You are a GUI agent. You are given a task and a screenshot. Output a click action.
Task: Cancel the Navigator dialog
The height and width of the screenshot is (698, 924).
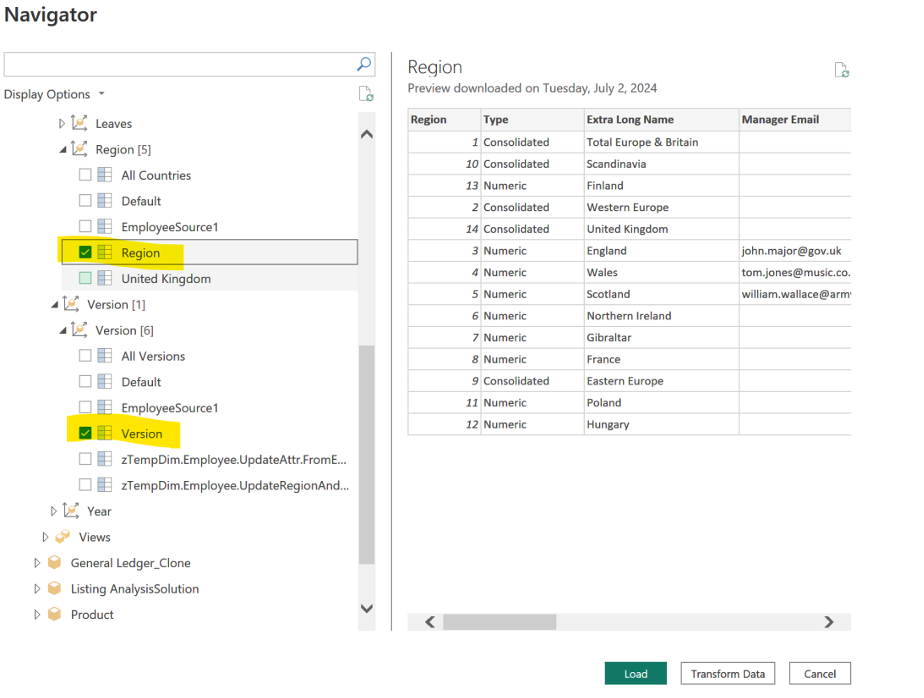820,673
